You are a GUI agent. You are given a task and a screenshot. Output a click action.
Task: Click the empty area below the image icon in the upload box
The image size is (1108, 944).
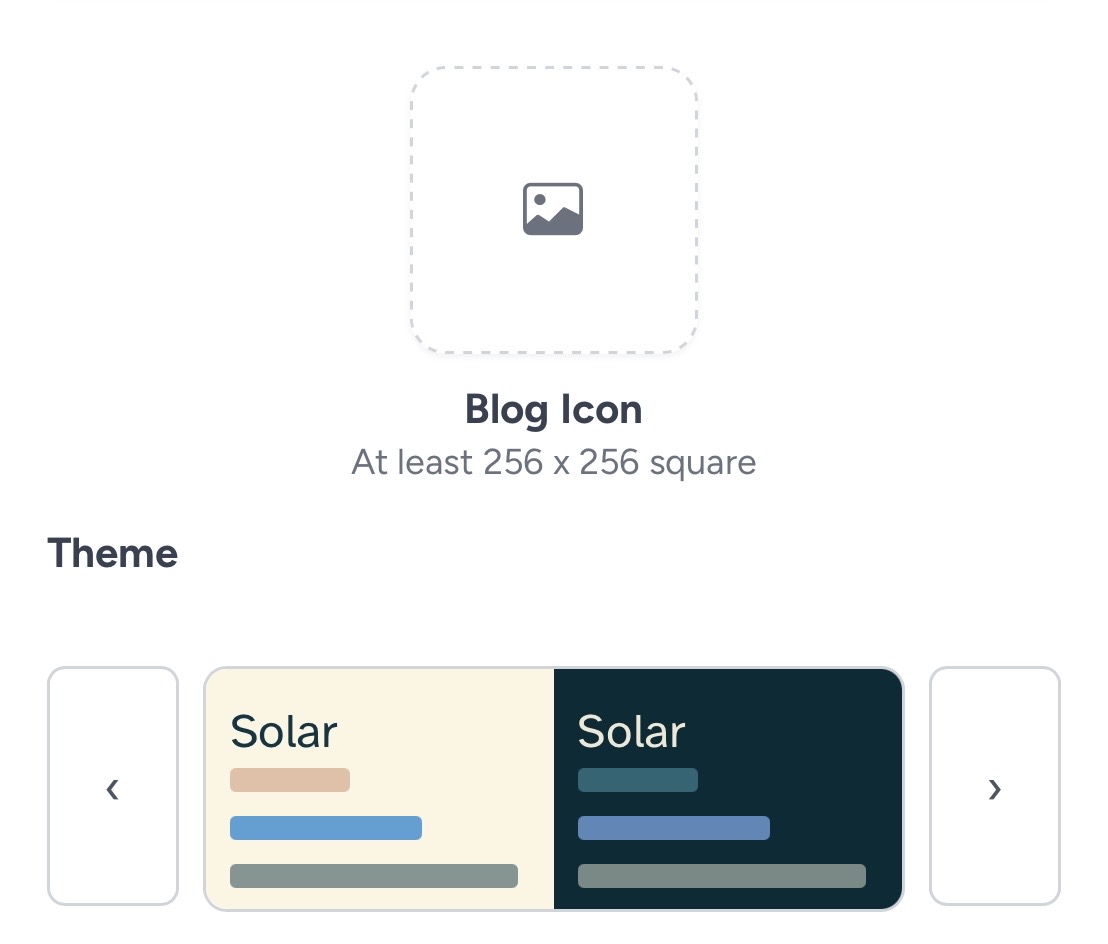(x=553, y=295)
